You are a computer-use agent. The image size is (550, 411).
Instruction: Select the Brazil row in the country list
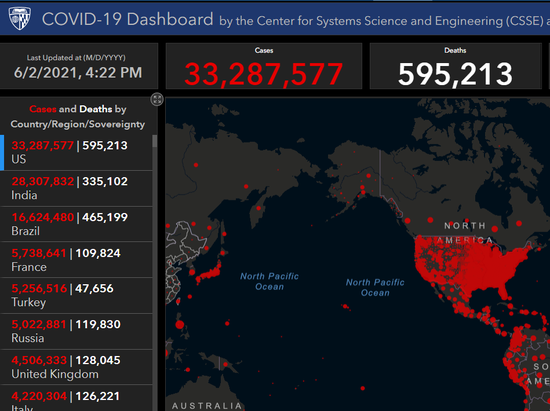click(76, 224)
